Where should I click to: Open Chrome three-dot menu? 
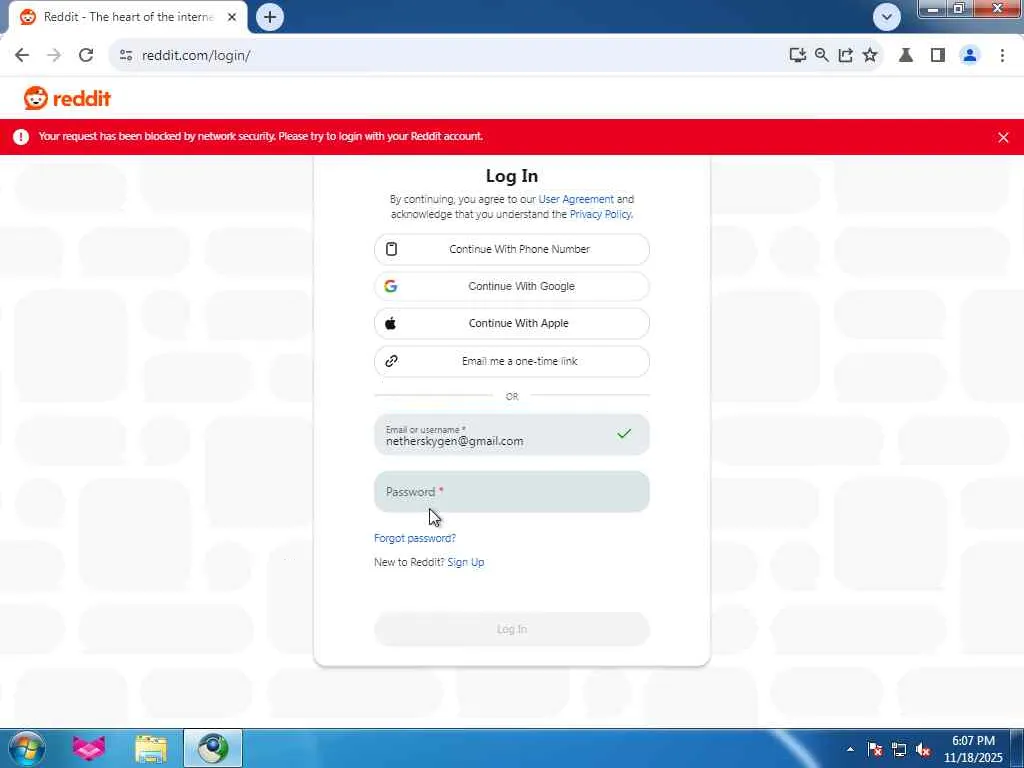1002,56
